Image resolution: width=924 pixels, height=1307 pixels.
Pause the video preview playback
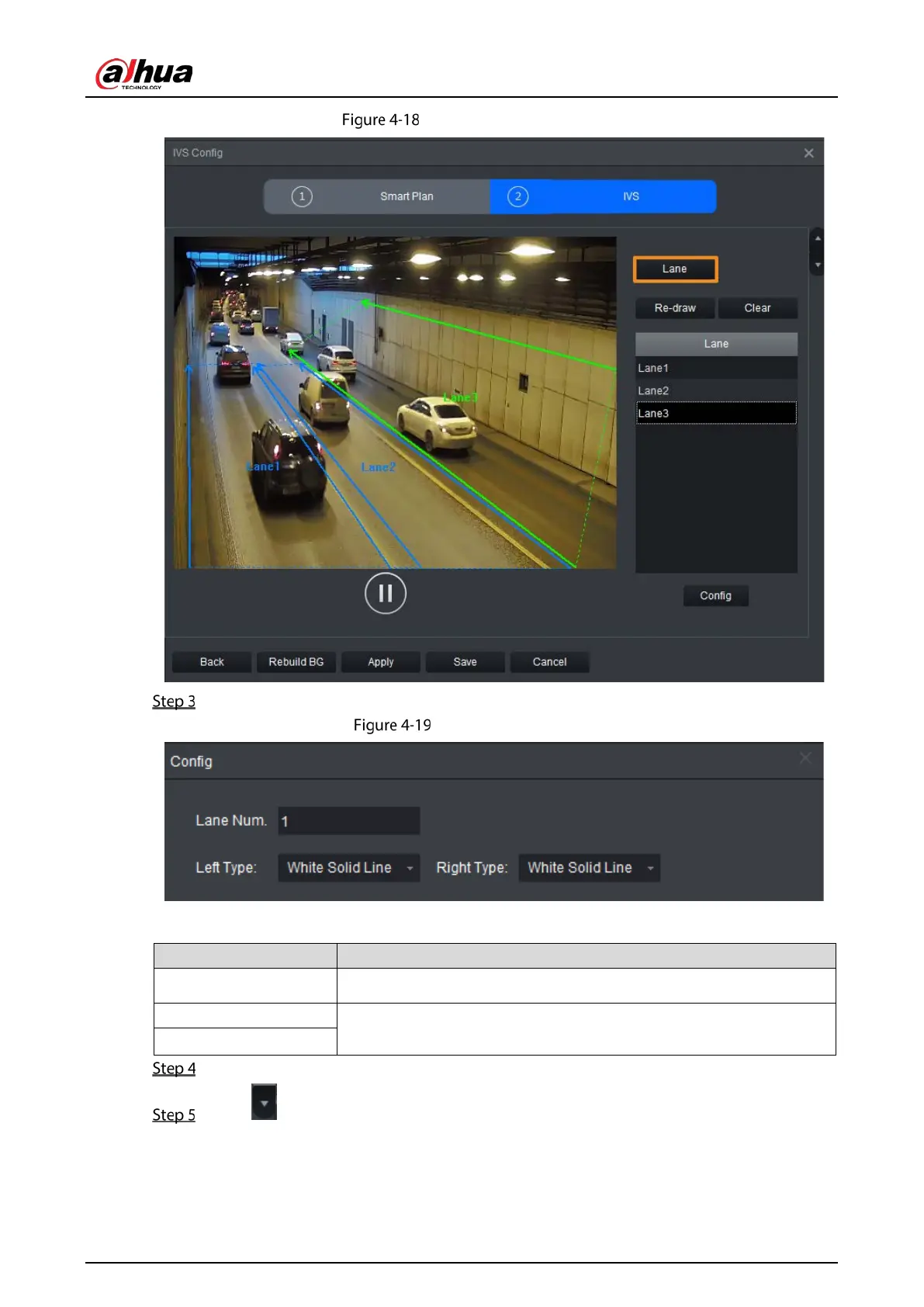click(385, 594)
